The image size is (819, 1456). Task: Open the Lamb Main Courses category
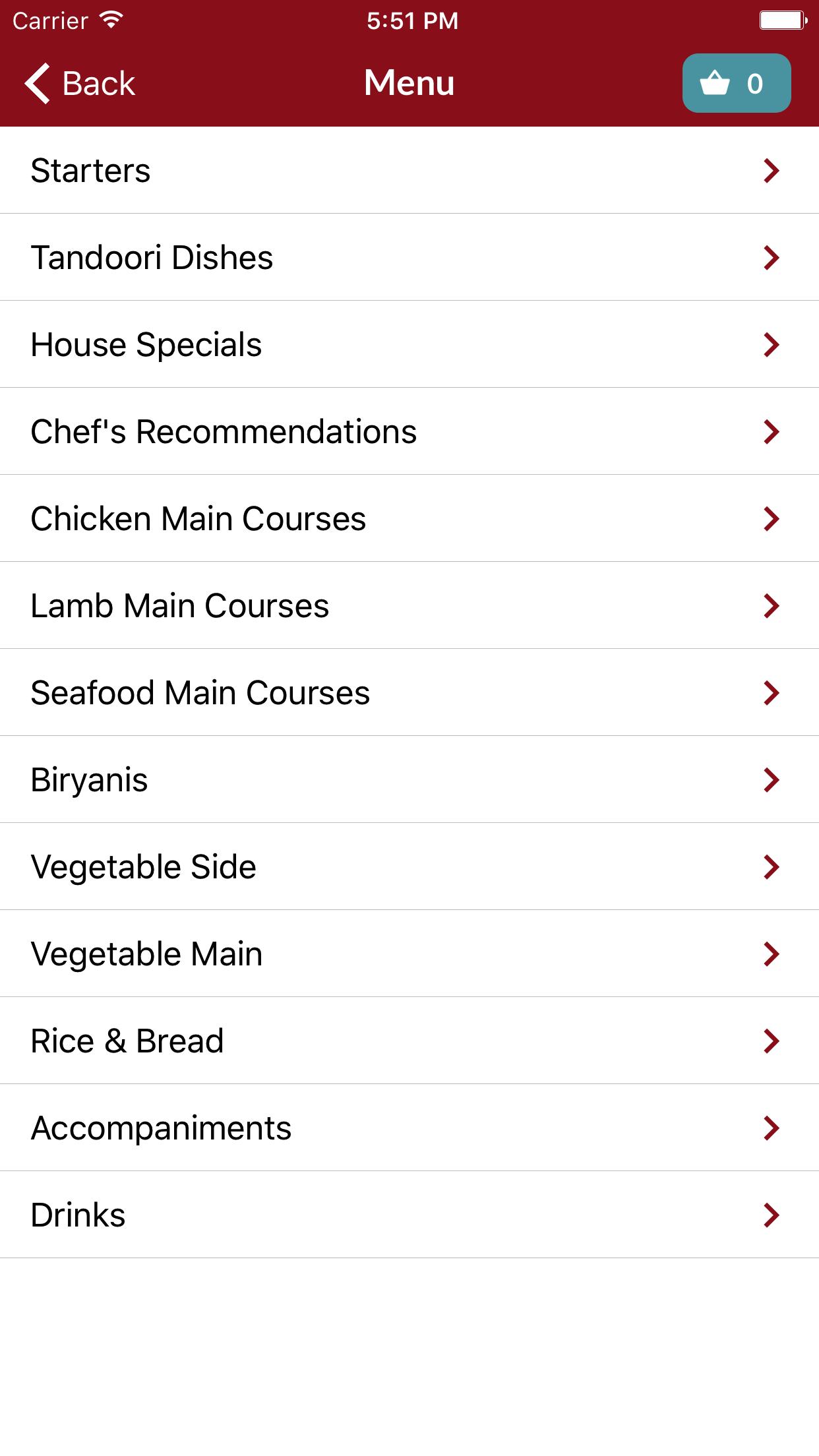click(x=179, y=606)
